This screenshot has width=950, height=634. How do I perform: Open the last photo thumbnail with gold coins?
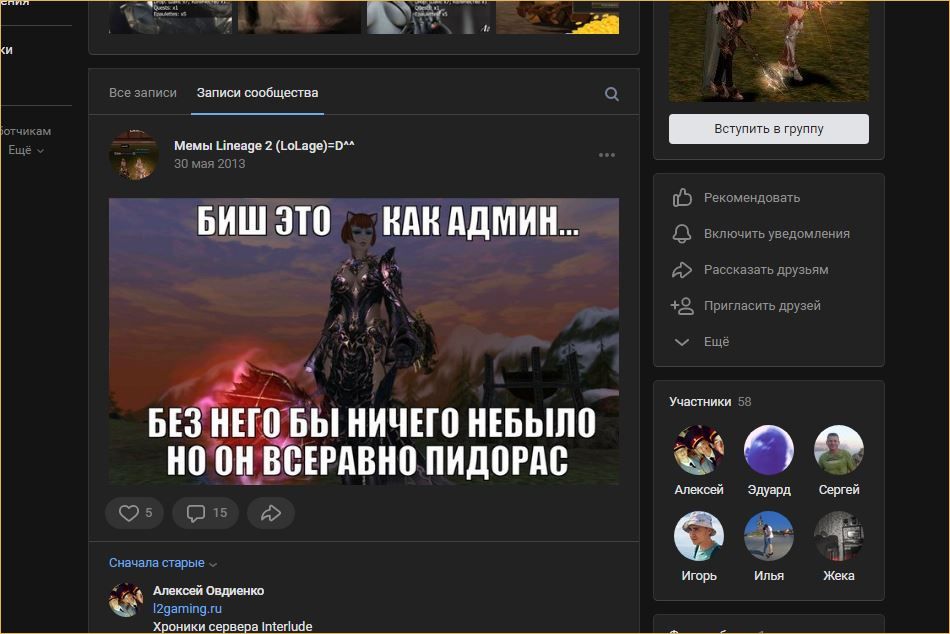(557, 17)
